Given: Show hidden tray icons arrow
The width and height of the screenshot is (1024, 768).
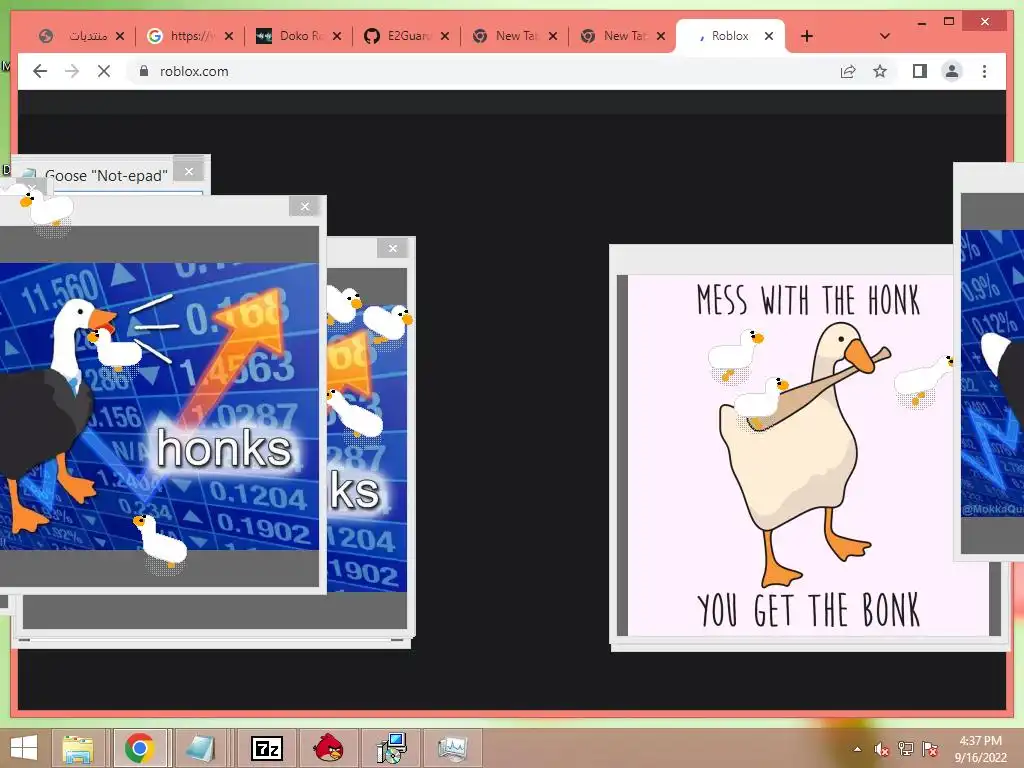Looking at the screenshot, I should [857, 749].
